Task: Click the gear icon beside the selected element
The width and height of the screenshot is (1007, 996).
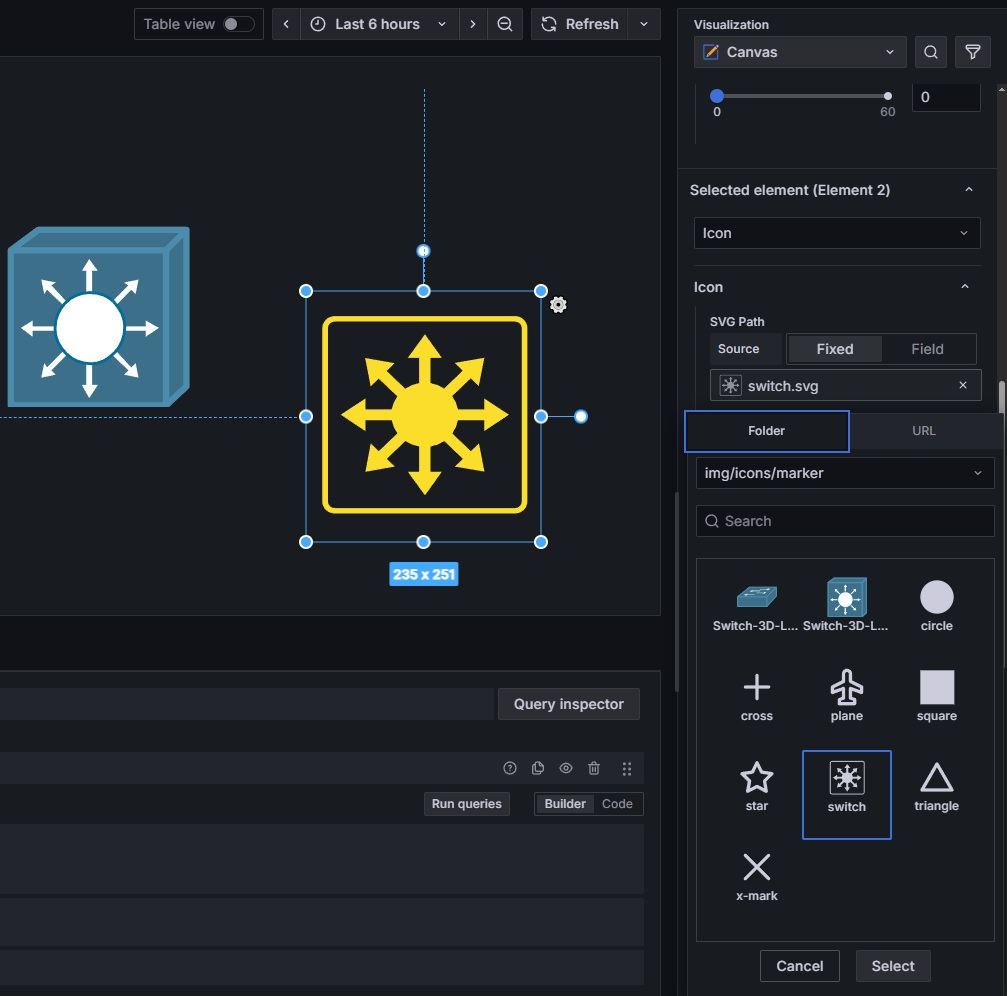Action: point(558,305)
